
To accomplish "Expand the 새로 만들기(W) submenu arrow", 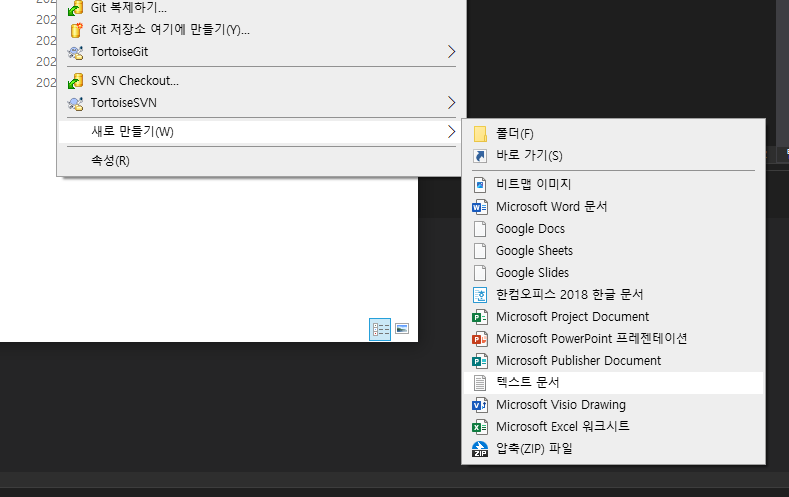I will point(451,132).
